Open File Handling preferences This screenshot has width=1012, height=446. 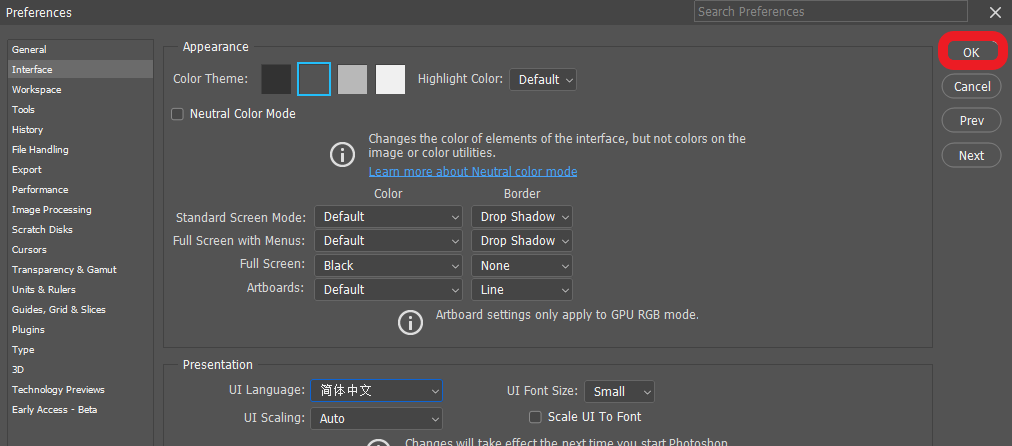[x=81, y=150]
